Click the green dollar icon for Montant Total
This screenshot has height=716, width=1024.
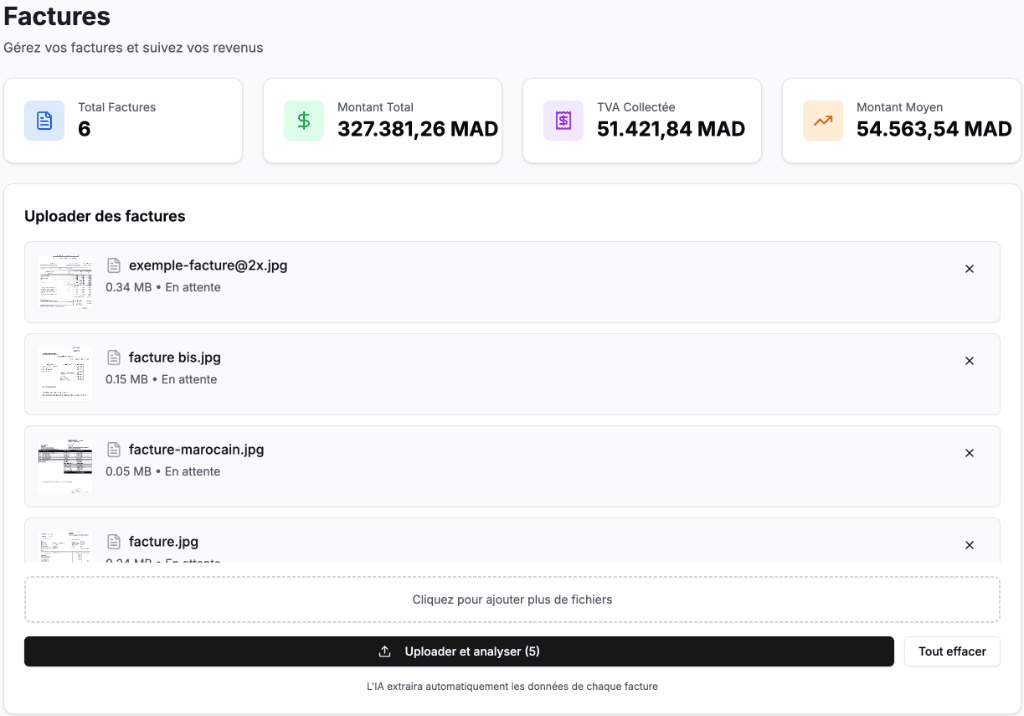click(303, 121)
